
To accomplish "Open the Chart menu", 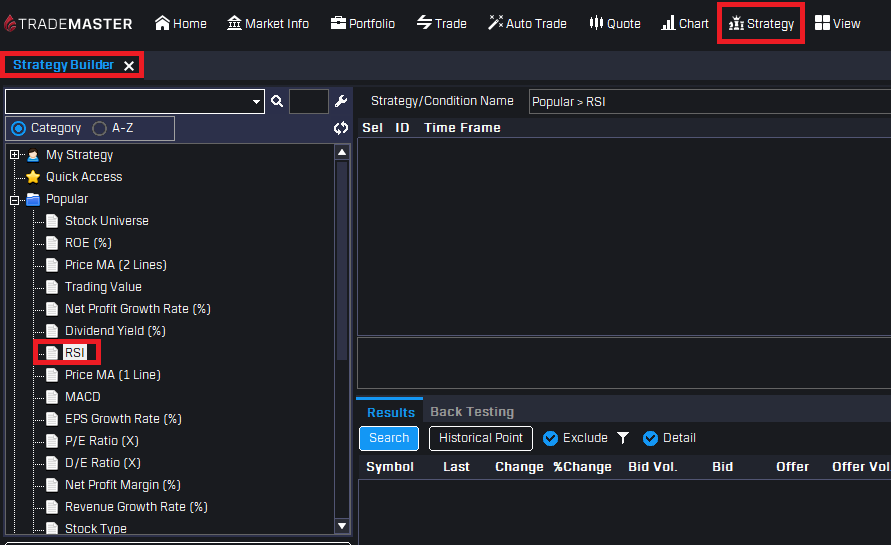I will tap(685, 23).
